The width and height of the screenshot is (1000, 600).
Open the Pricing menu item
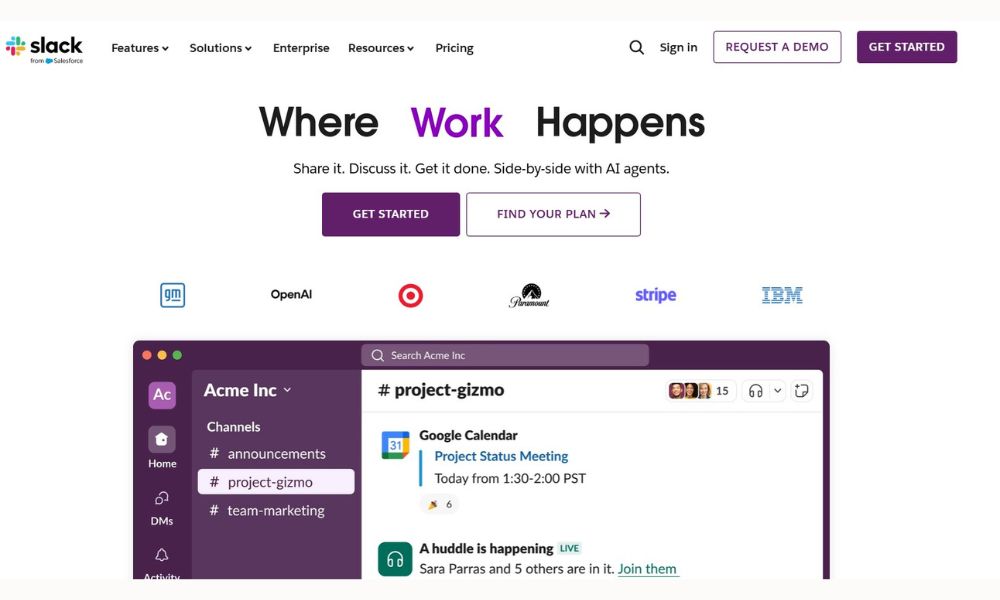(x=454, y=48)
